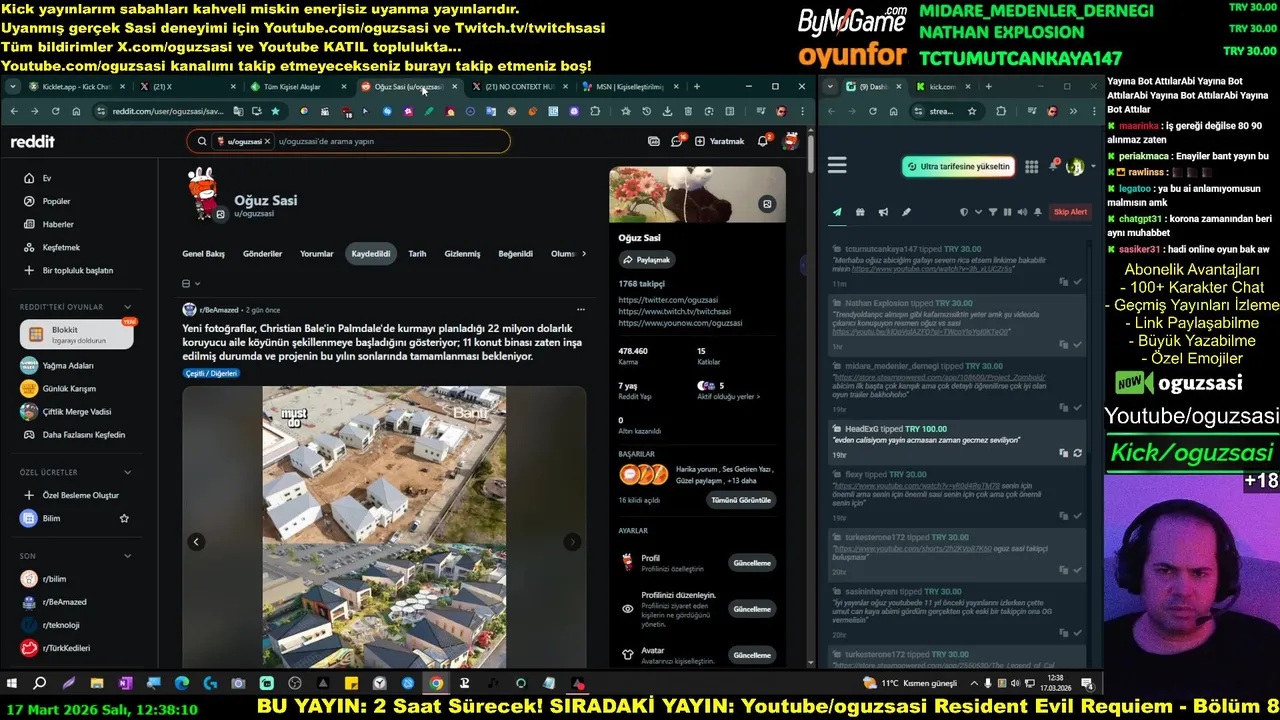
Task: Open Reddit chat icon in header
Action: click(677, 141)
